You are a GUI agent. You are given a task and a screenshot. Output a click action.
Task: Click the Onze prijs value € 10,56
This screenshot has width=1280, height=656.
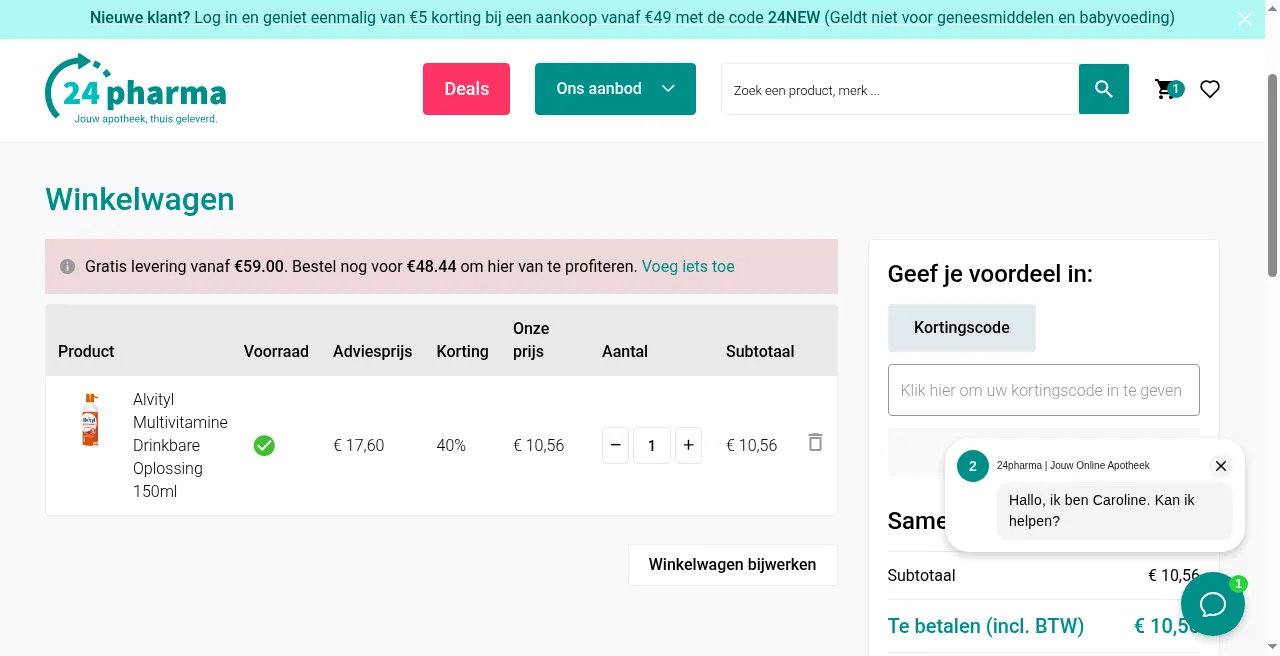pos(539,446)
